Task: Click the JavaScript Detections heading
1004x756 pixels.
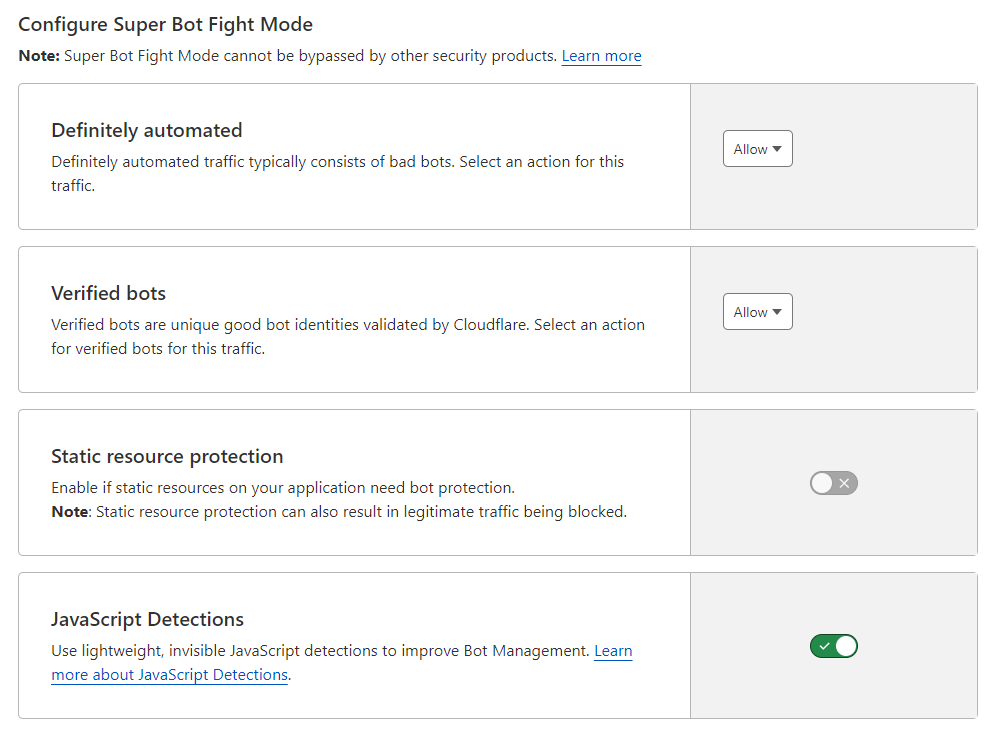Action: (147, 619)
